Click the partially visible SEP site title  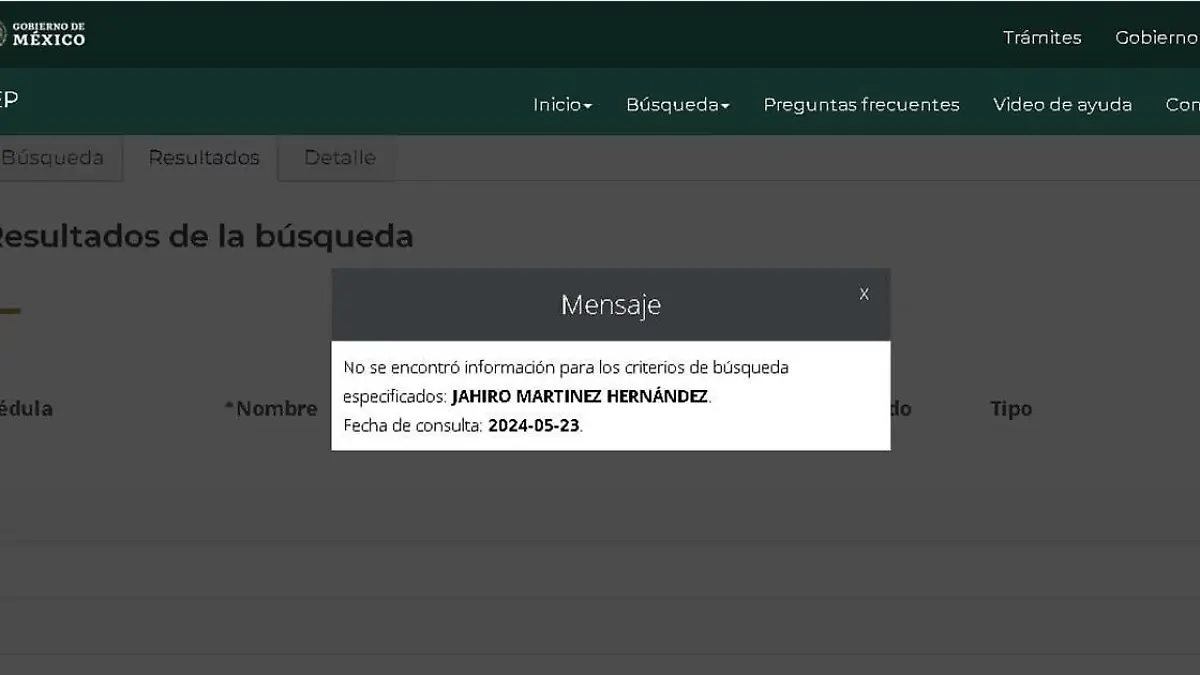tap(8, 100)
